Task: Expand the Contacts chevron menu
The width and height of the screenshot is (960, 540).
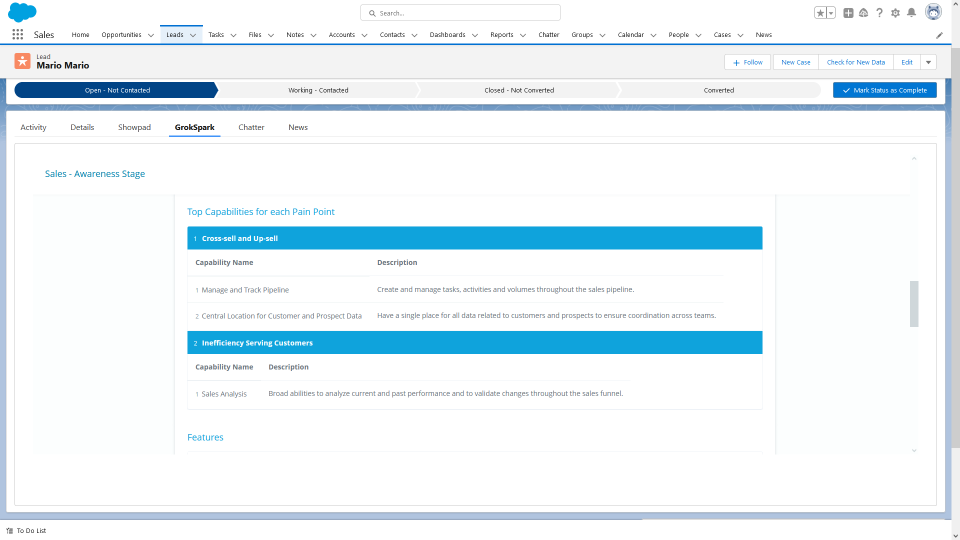Action: coord(414,36)
